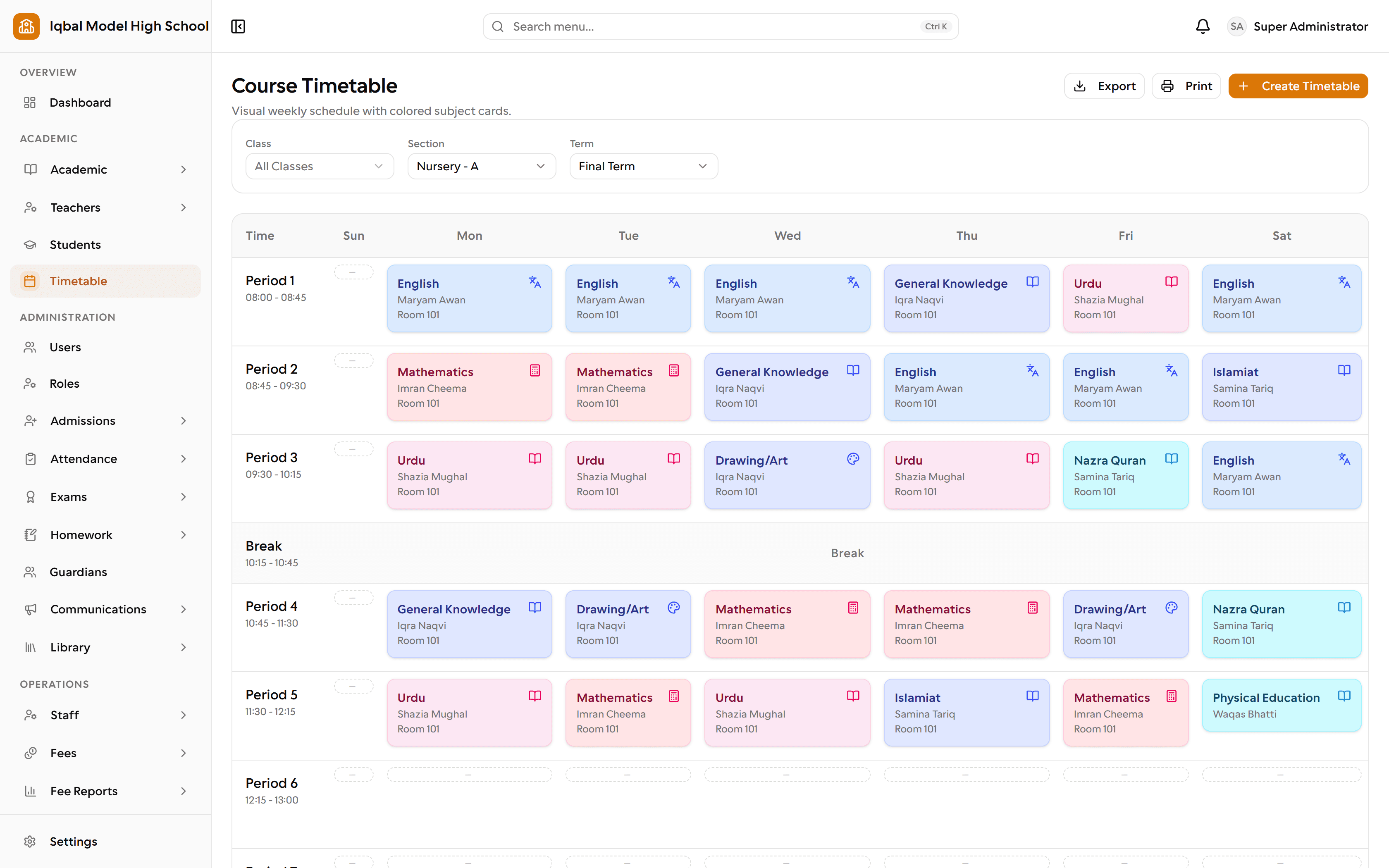Click the book icon on Friday Period 1 Urdu
The image size is (1389, 868).
tap(1172, 282)
